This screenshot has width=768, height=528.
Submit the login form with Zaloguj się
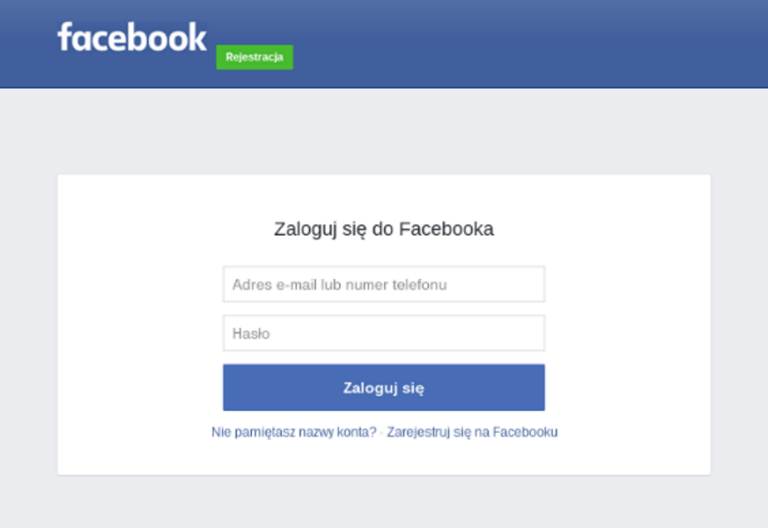[384, 387]
